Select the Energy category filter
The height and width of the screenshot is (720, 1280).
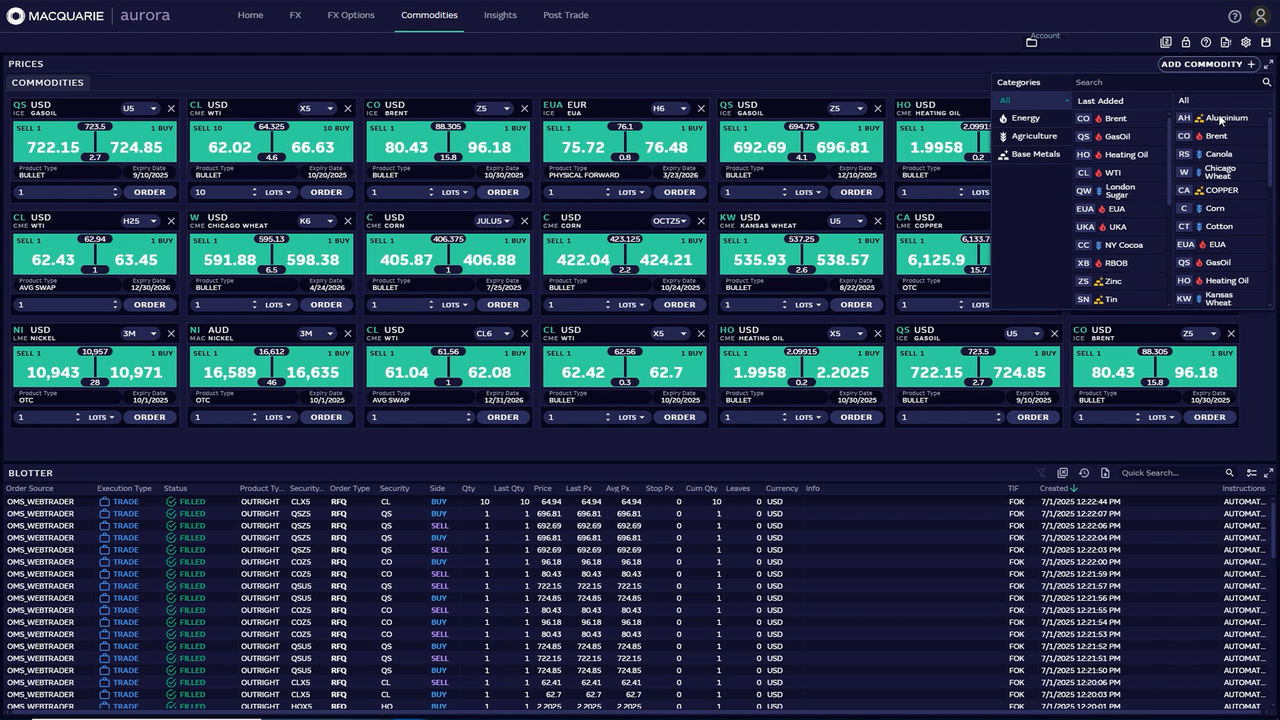1025,118
